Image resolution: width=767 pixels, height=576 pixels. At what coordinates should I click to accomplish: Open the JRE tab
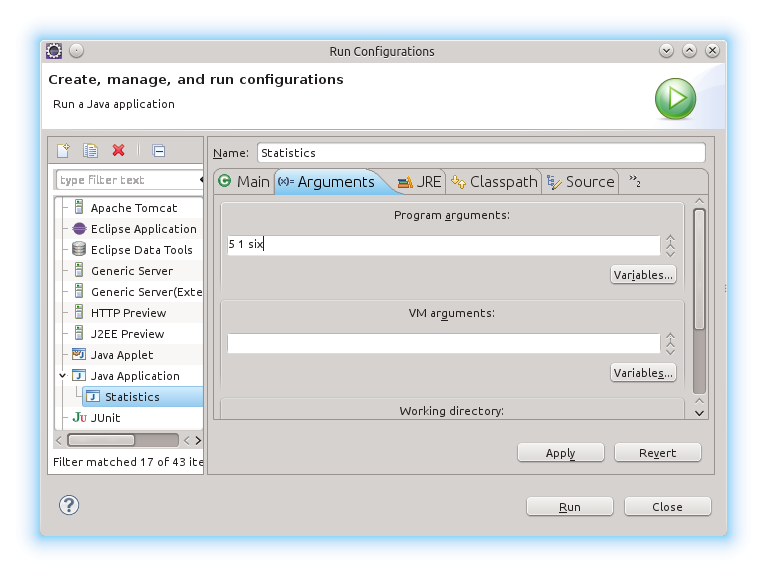419,181
